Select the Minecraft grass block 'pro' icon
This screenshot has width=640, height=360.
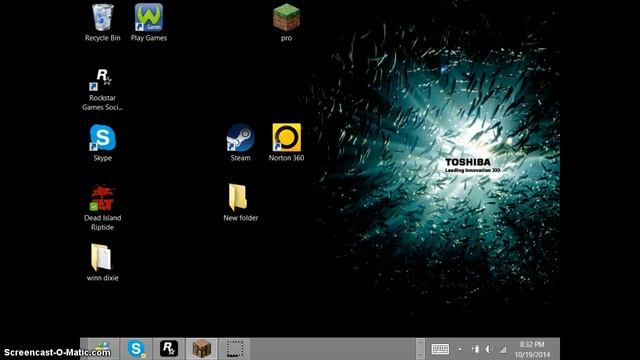(286, 18)
